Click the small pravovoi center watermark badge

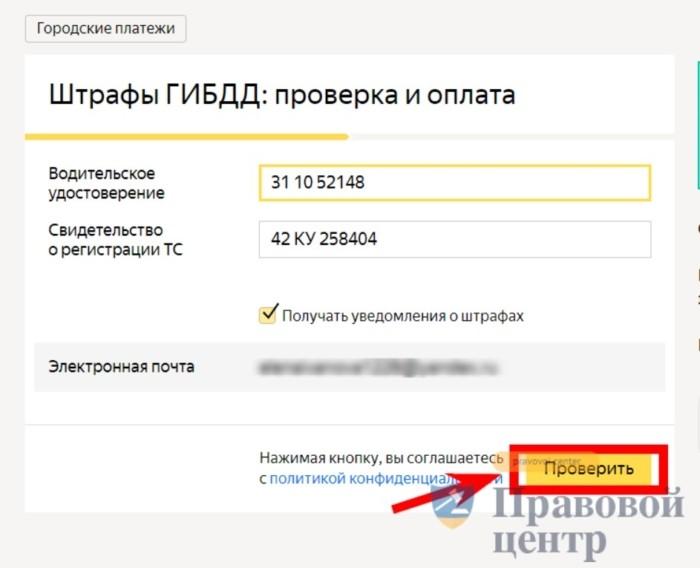[547, 460]
